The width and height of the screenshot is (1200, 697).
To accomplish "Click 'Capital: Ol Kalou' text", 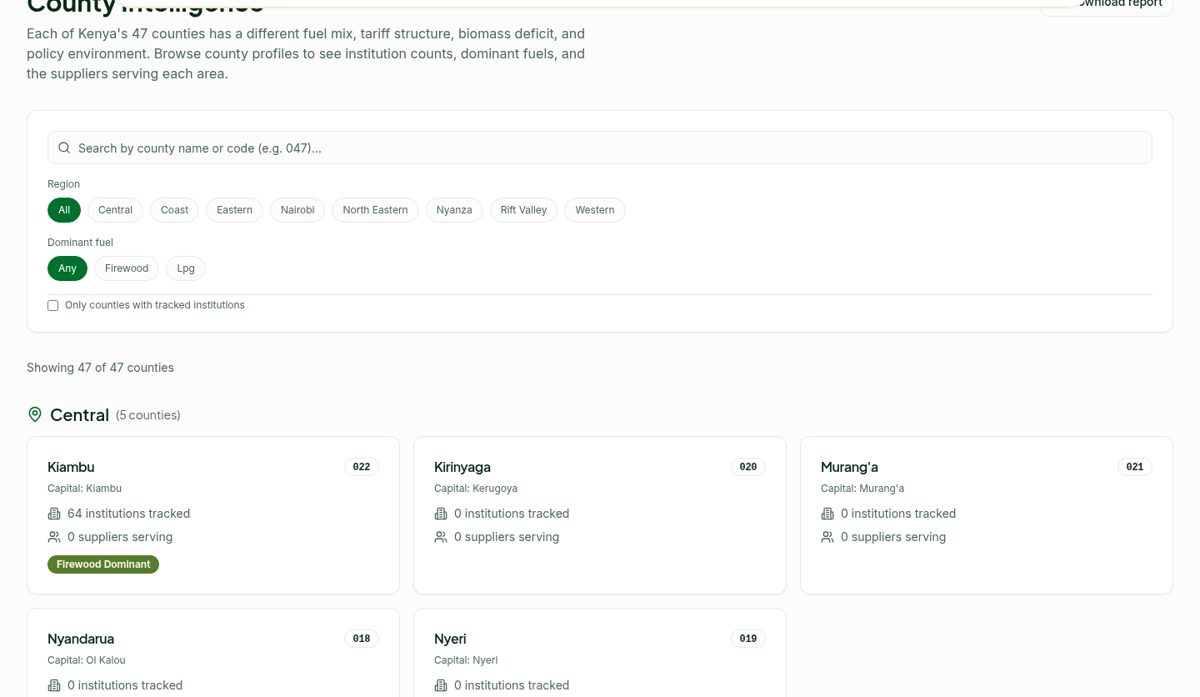I will pyautogui.click(x=87, y=660).
